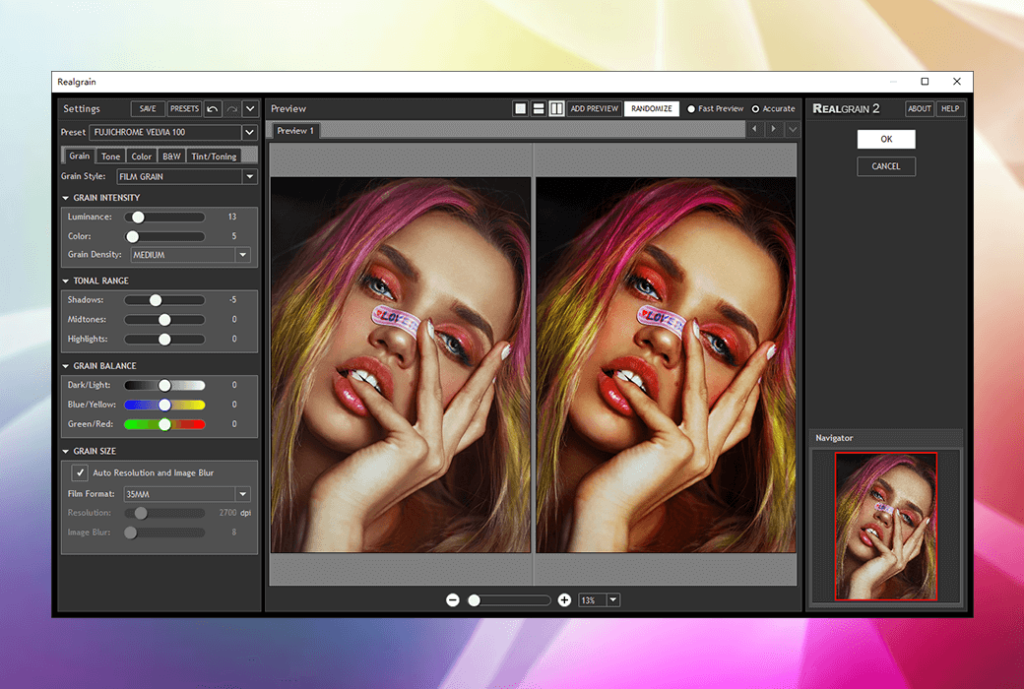This screenshot has height=689, width=1024.
Task: Click the Shadows slider handle
Action: [155, 300]
